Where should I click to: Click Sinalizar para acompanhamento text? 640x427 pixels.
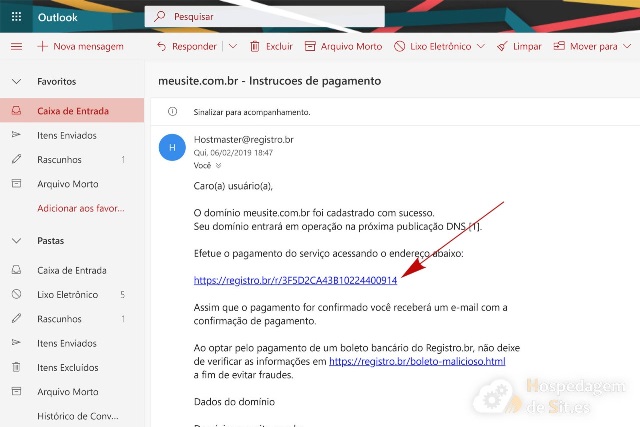pos(252,112)
